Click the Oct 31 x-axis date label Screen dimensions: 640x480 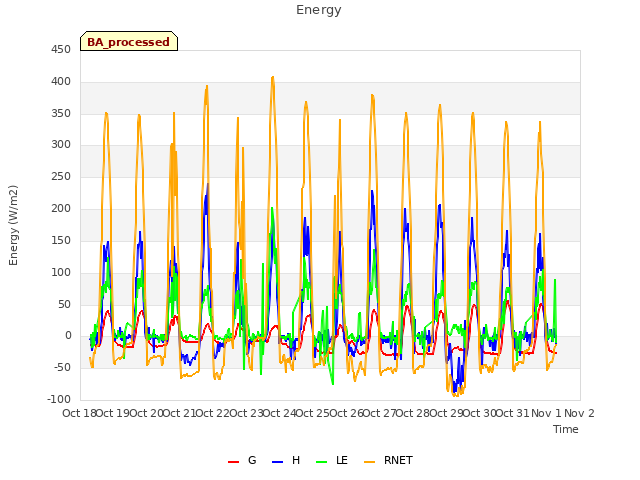tap(513, 413)
